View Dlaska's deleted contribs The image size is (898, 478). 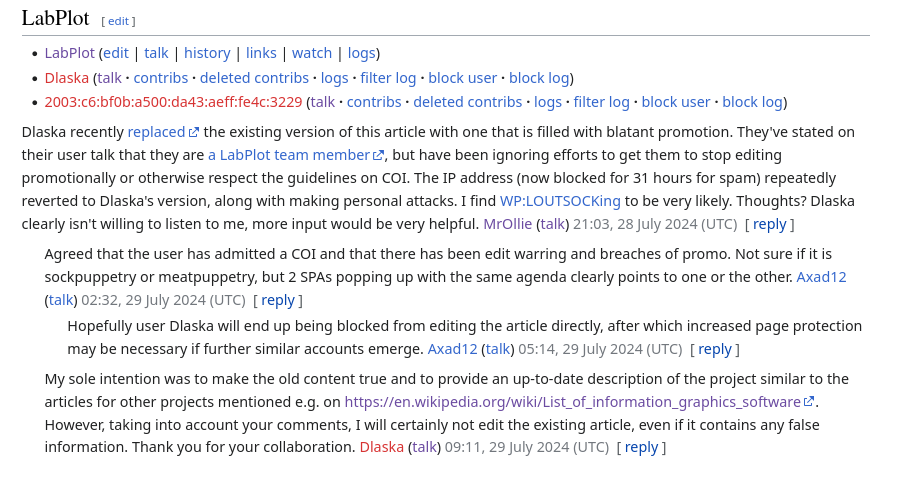(x=254, y=77)
